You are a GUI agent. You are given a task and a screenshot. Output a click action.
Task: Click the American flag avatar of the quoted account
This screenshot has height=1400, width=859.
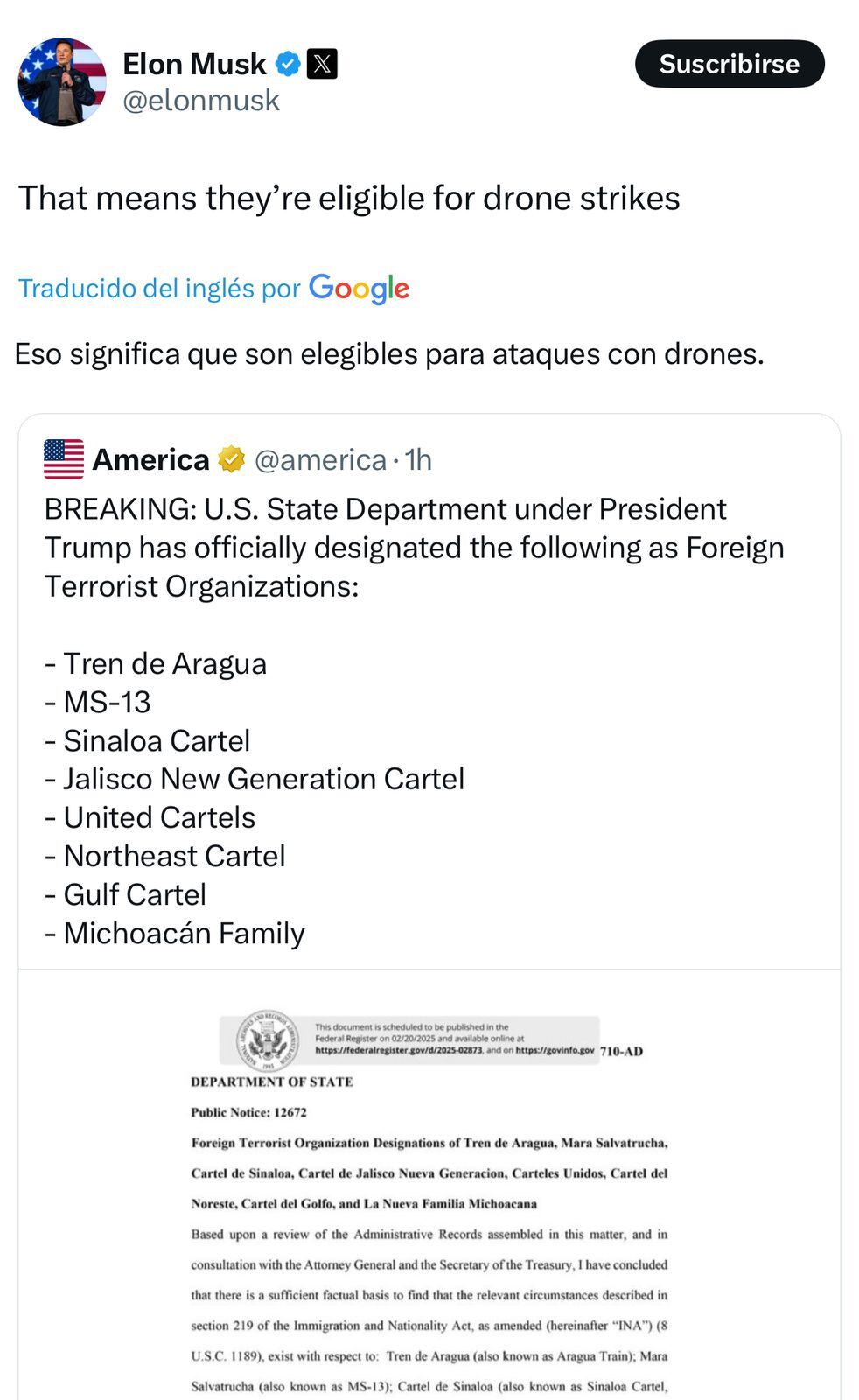click(x=62, y=458)
